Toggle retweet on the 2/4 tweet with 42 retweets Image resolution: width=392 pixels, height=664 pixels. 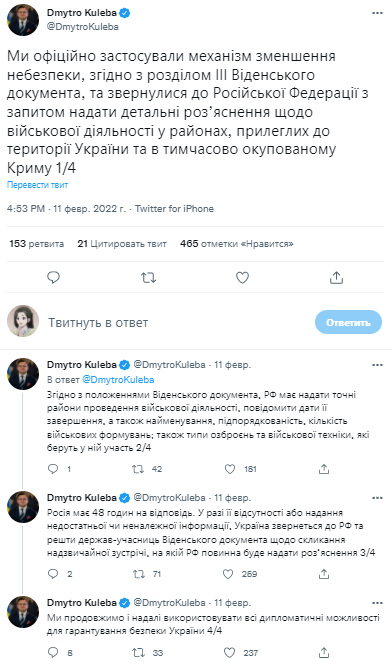(x=138, y=469)
